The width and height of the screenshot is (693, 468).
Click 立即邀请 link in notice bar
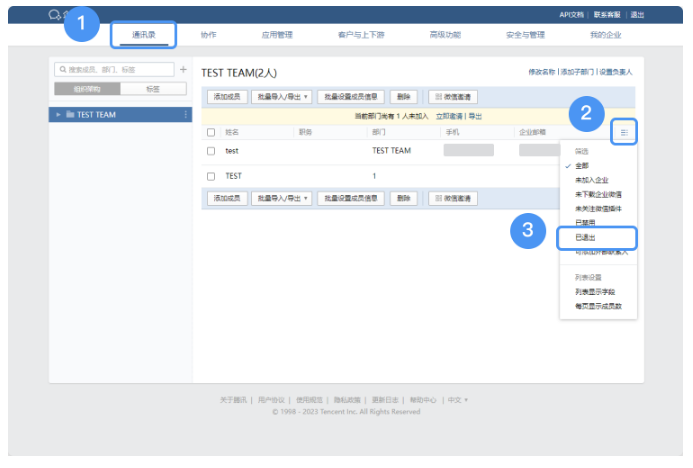[x=450, y=116]
